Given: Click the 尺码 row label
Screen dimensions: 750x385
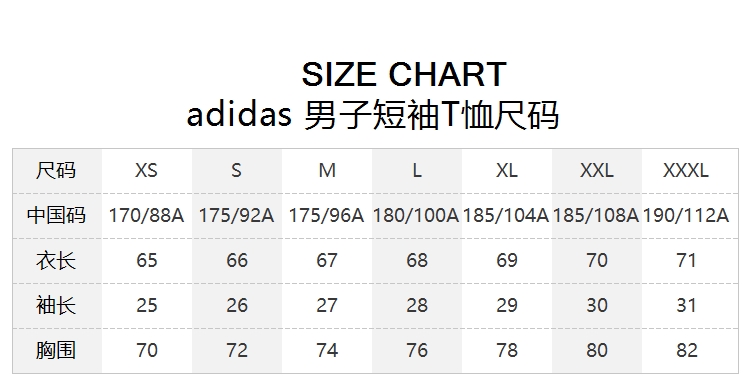Looking at the screenshot, I should tap(56, 170).
